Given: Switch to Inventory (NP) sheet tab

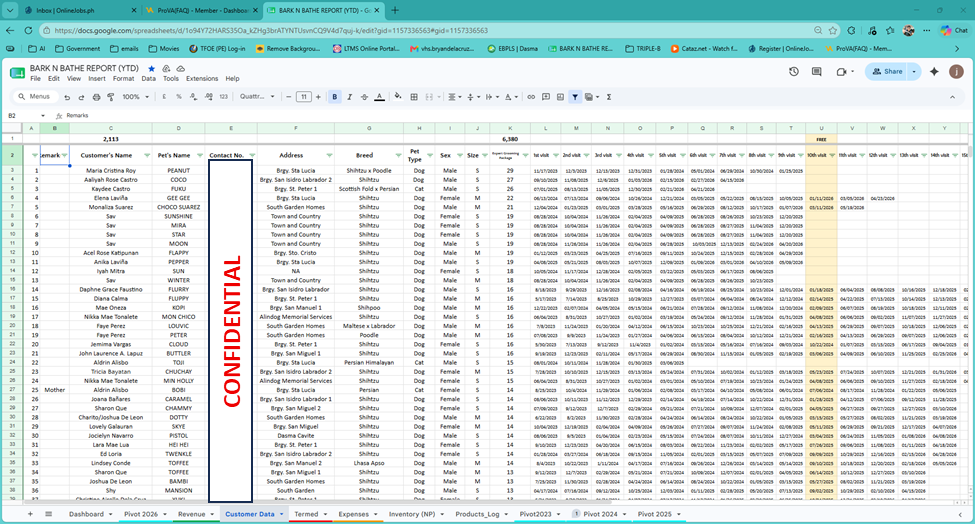Looking at the screenshot, I should tap(415, 514).
